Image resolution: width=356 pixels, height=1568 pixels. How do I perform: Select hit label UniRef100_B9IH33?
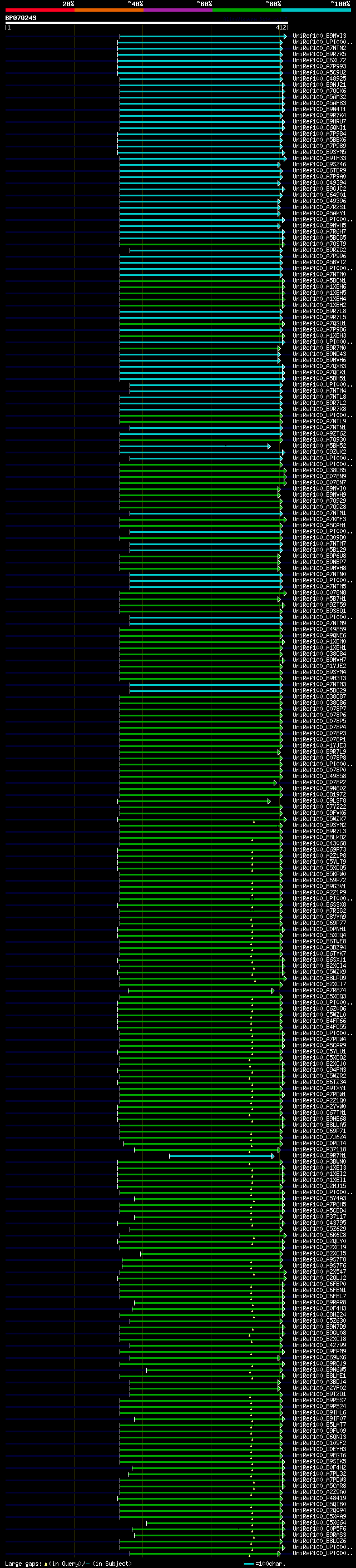pyautogui.click(x=319, y=159)
